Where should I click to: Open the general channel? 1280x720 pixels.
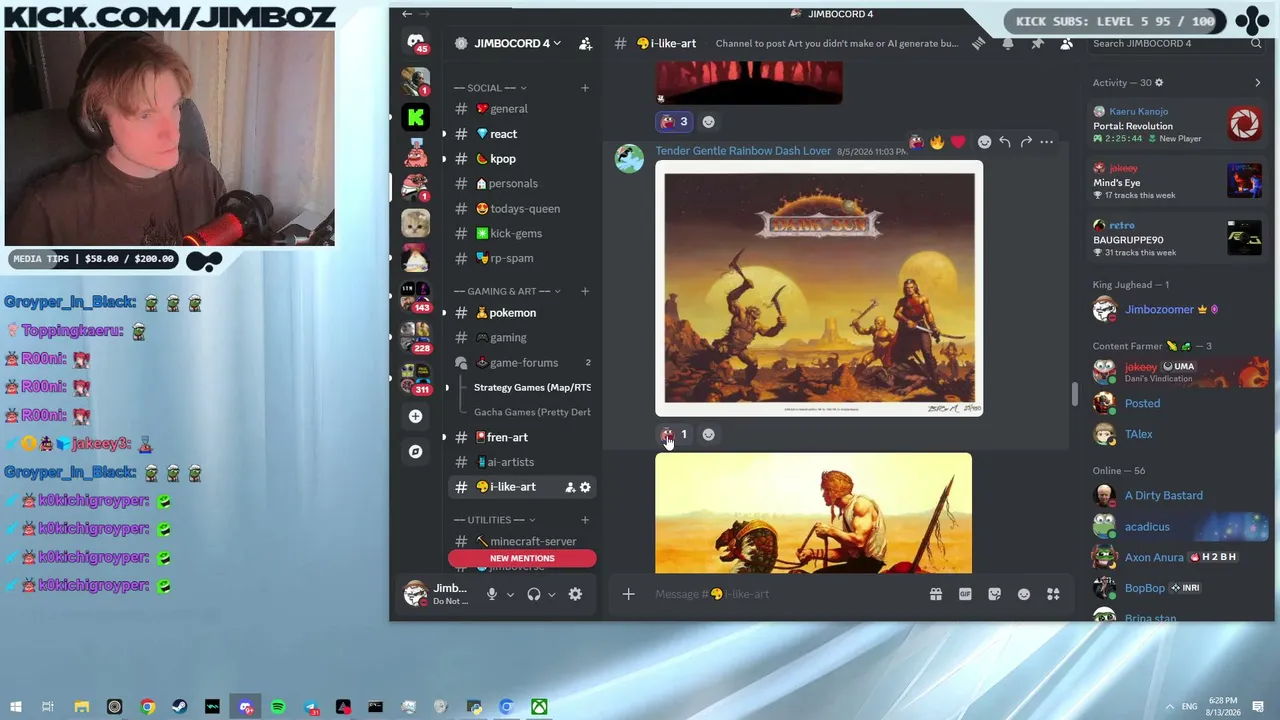[521, 109]
